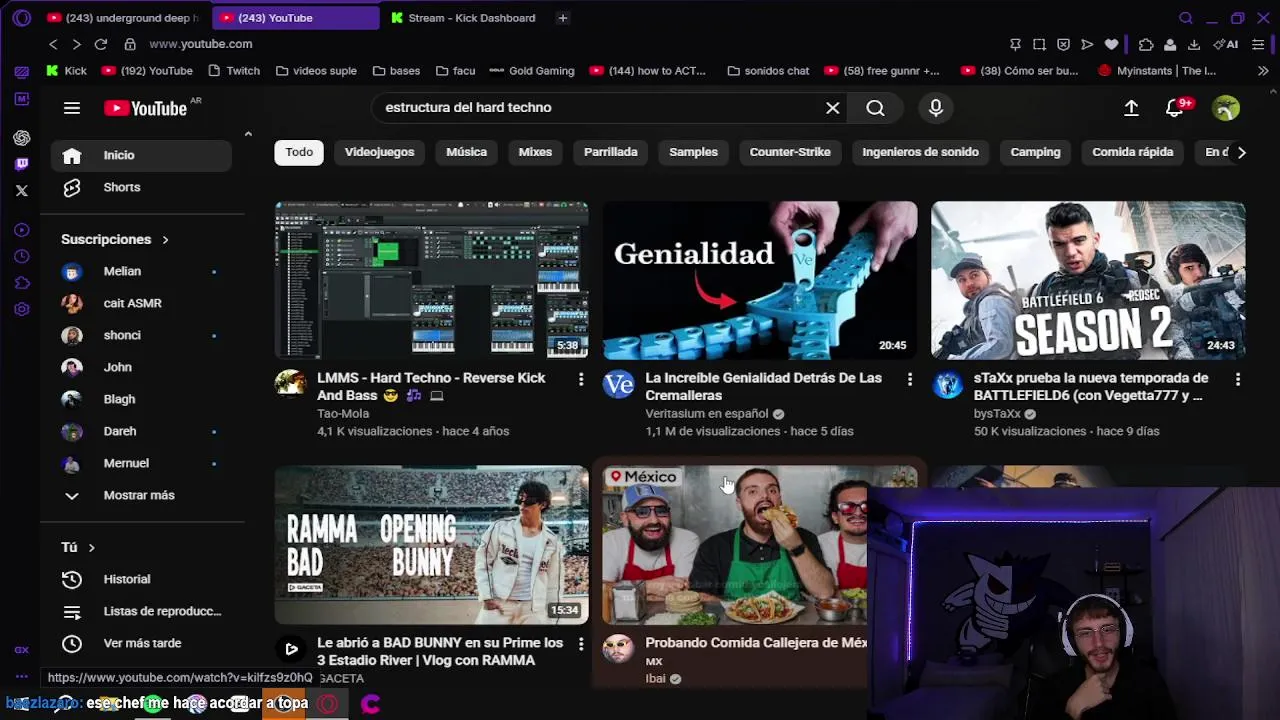Click the browser tab search magnifier

(x=1186, y=18)
